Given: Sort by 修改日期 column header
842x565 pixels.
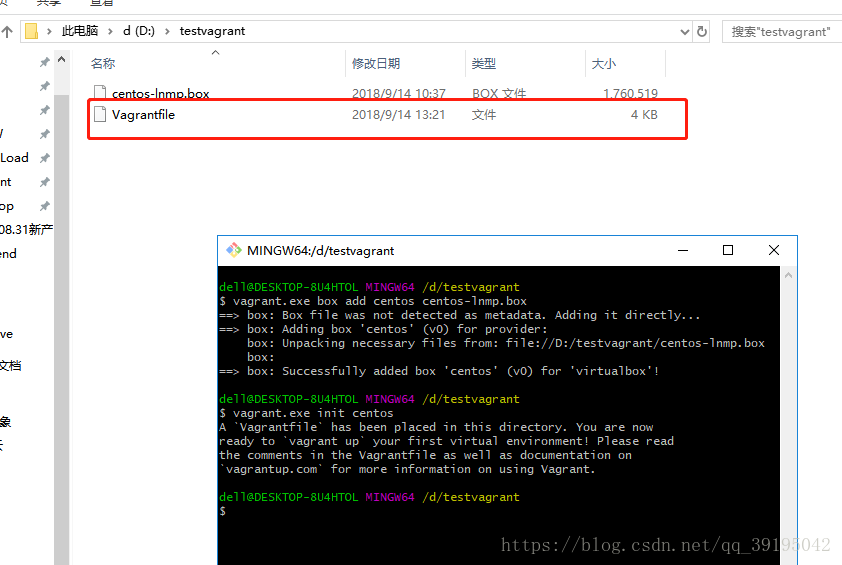Looking at the screenshot, I should click(x=376, y=63).
